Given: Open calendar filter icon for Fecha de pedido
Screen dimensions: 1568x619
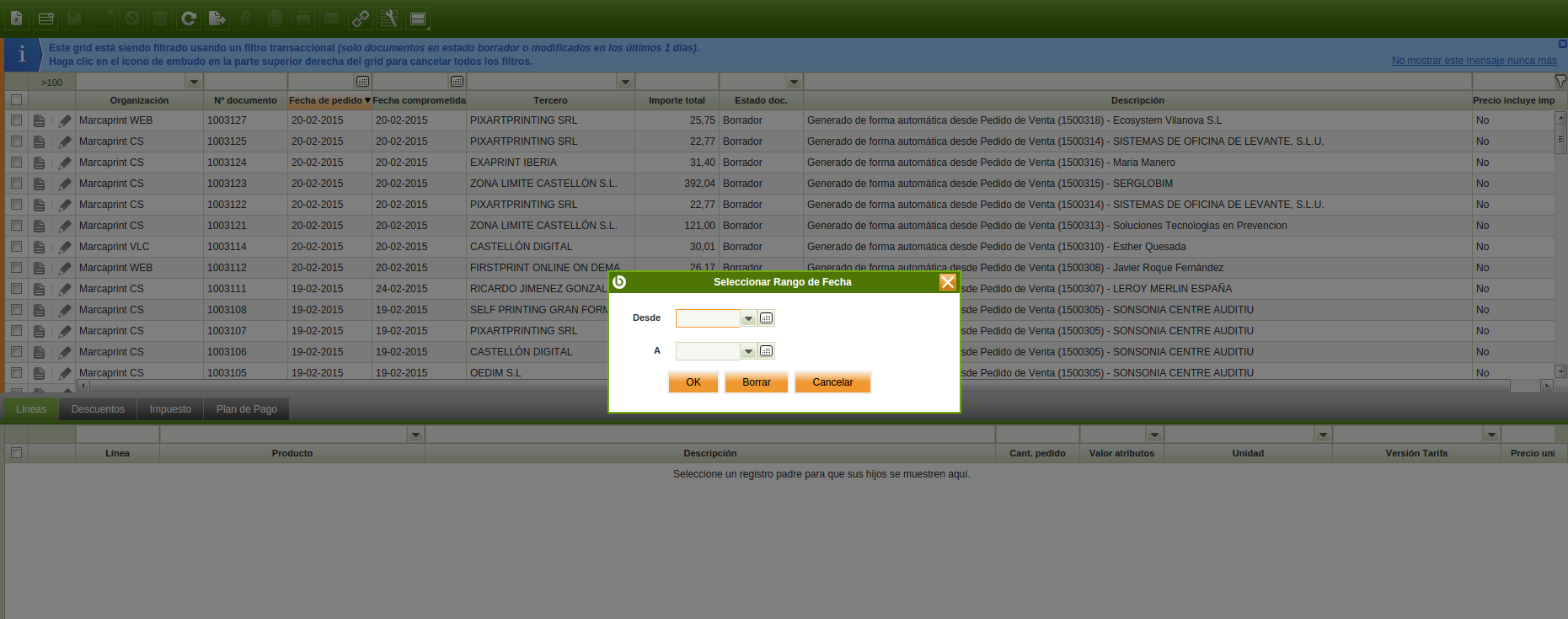Looking at the screenshot, I should click(362, 82).
